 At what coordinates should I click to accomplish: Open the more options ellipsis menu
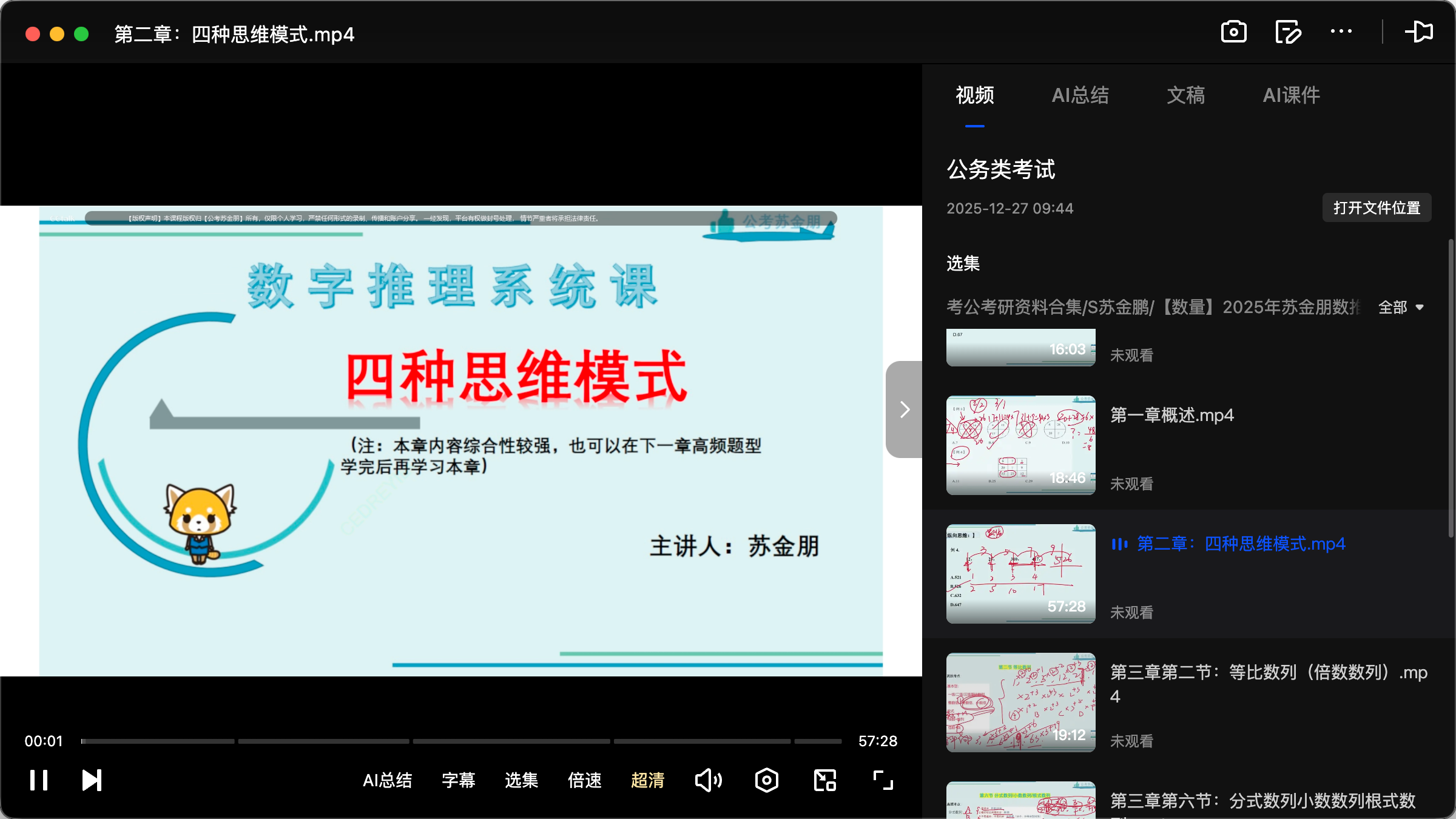click(x=1341, y=32)
